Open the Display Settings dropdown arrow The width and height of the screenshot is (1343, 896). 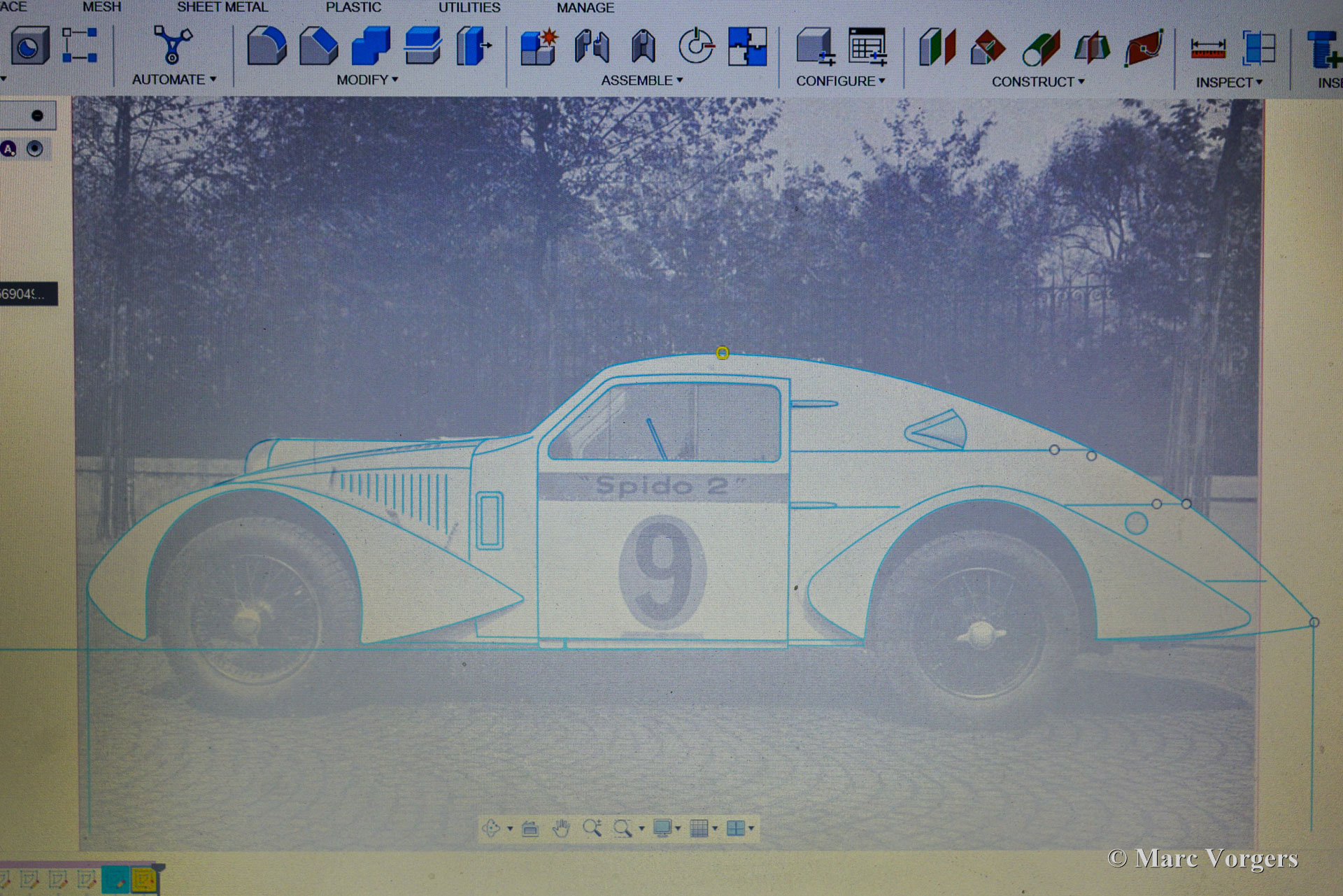pos(678,829)
